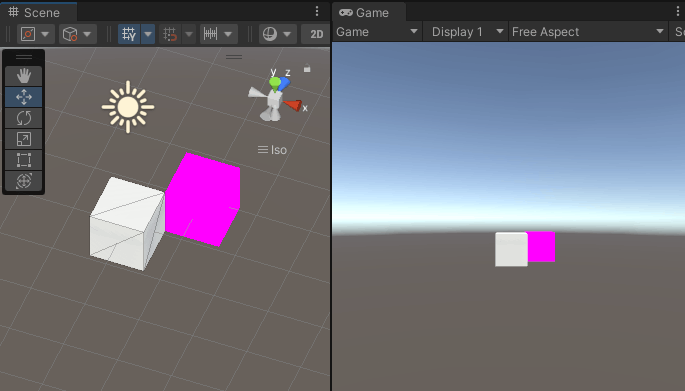Open the grid snapping dropdown arrow

click(x=189, y=34)
